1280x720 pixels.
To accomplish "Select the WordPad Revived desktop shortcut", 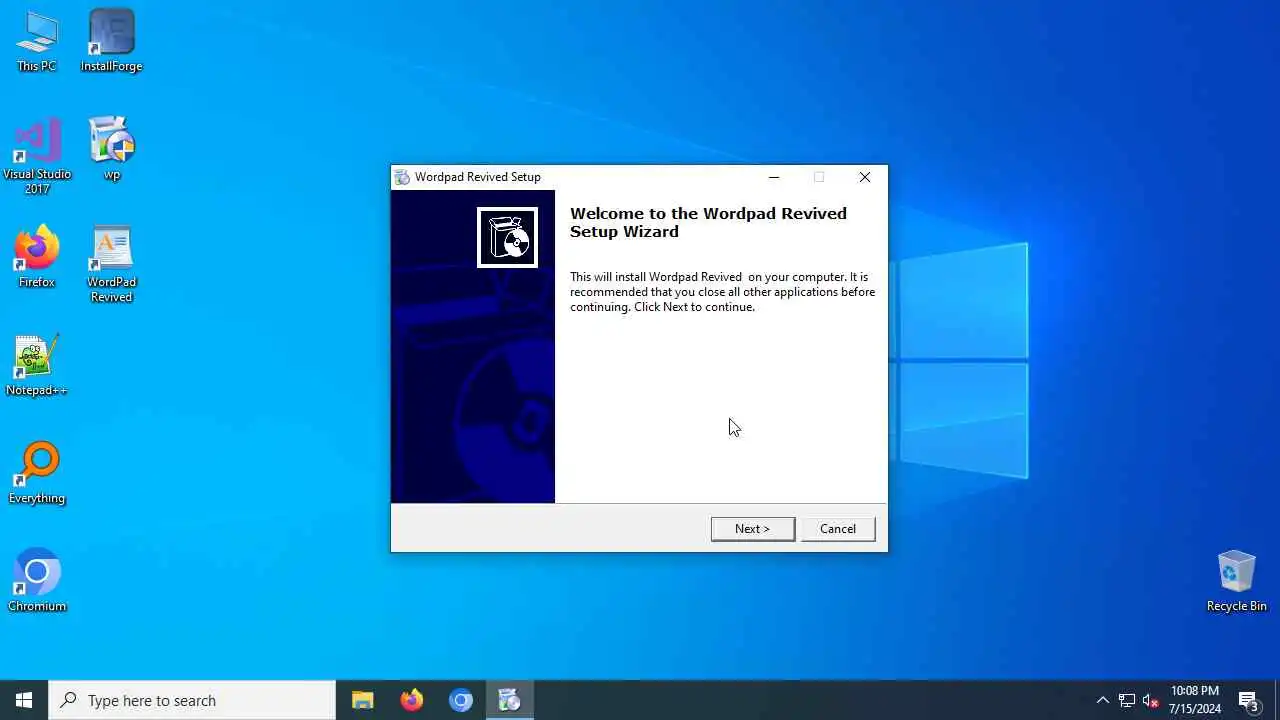I will click(x=111, y=264).
